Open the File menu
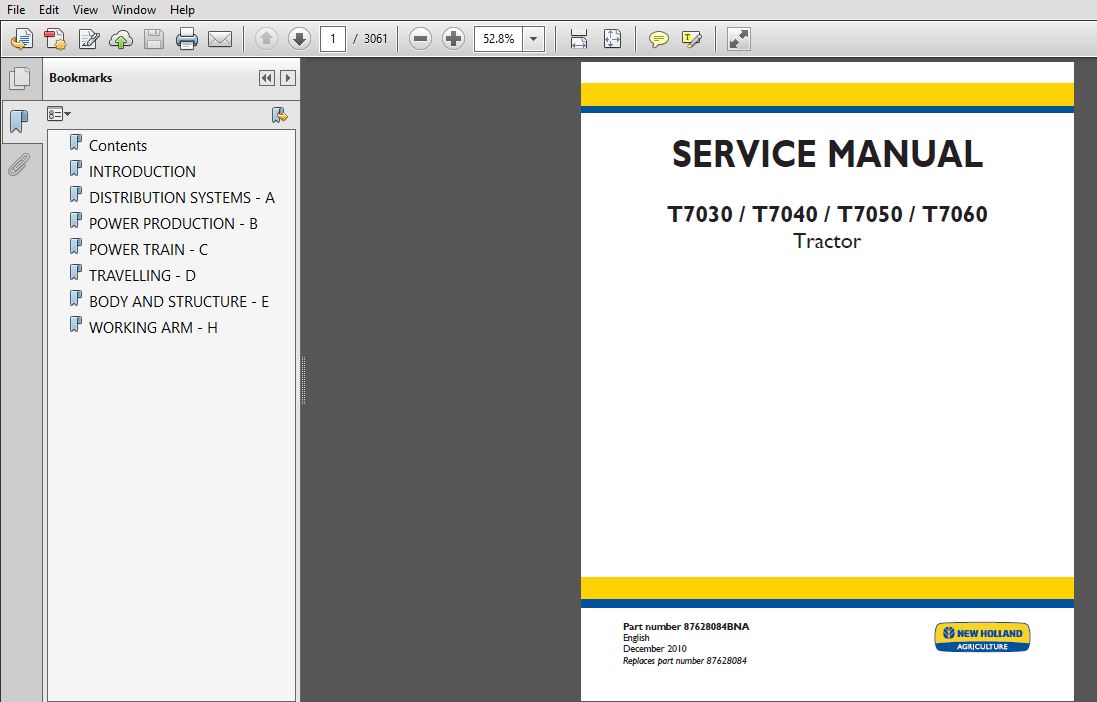This screenshot has width=1097, height=702. point(15,10)
